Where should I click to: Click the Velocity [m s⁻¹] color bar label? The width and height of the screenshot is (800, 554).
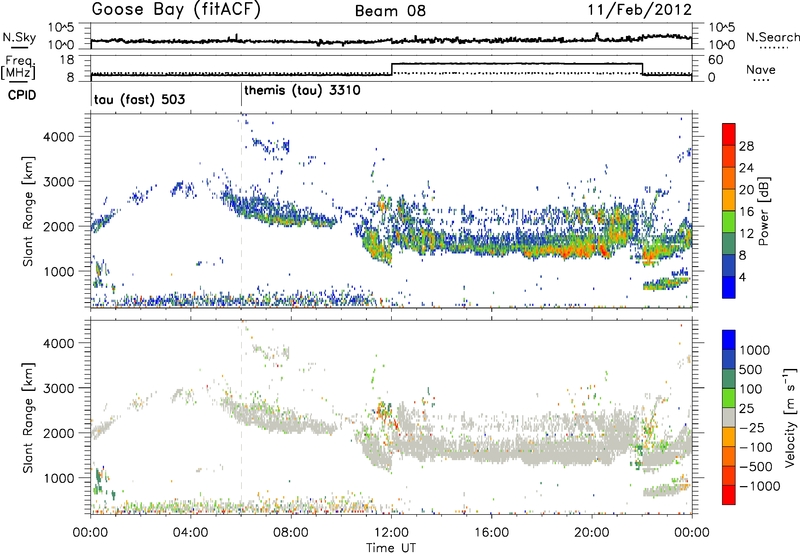coord(790,417)
